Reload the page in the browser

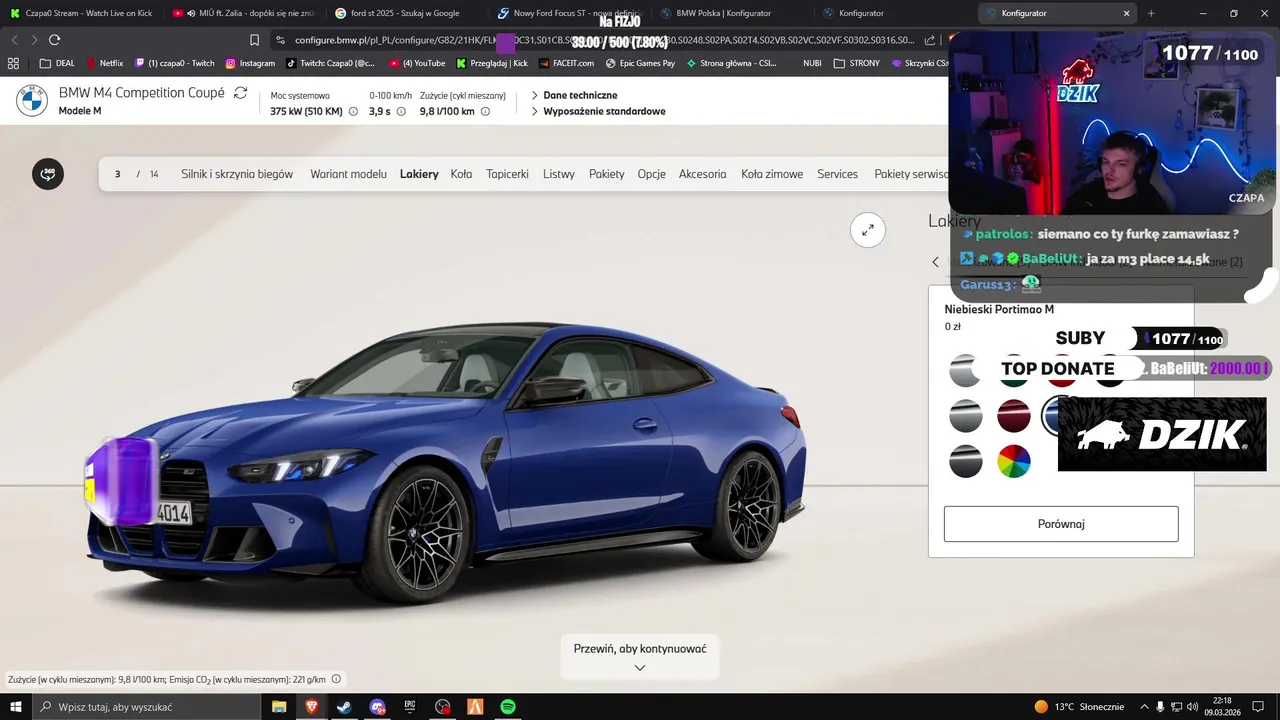[54, 40]
